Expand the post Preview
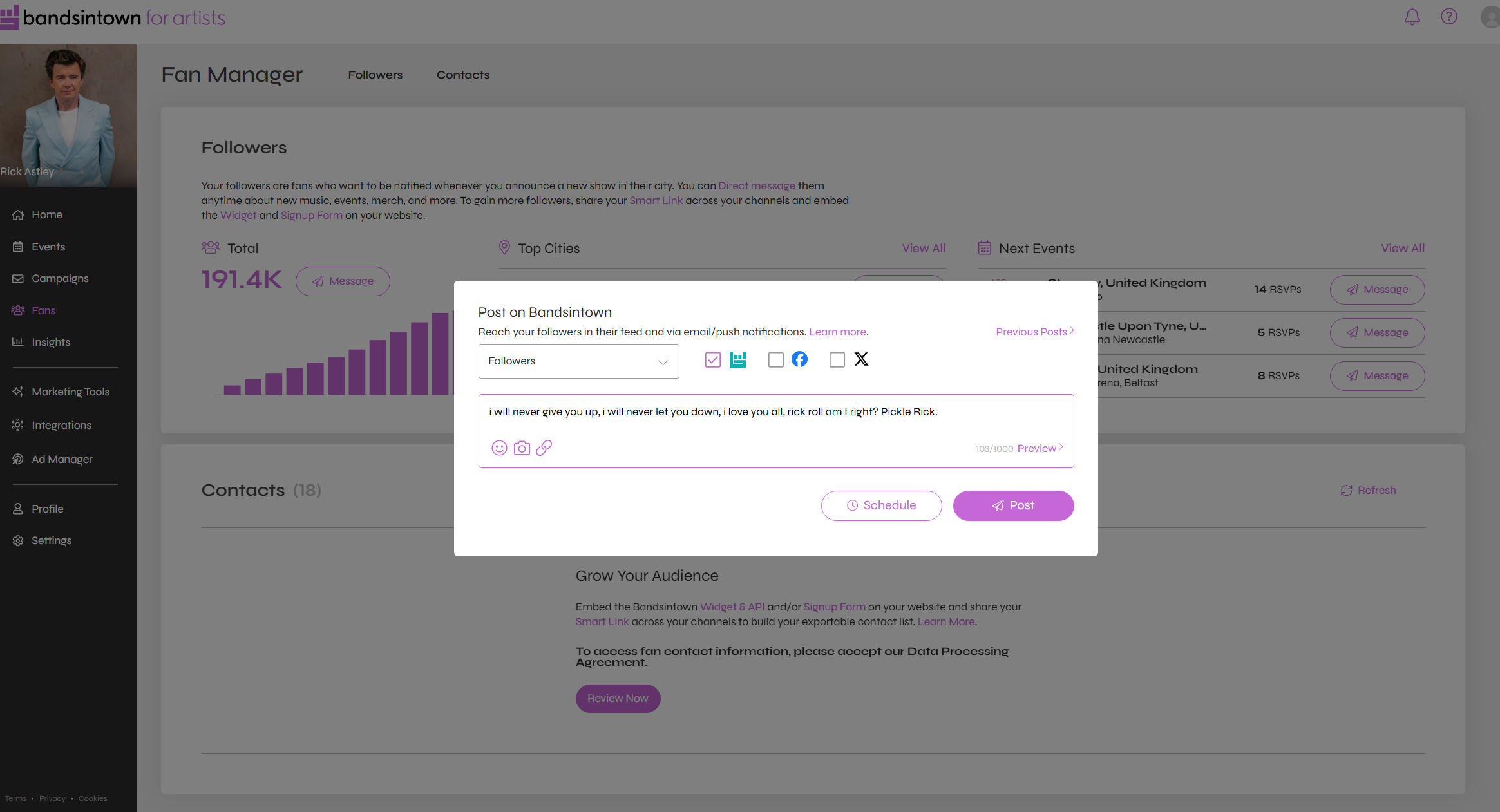This screenshot has width=1500, height=812. (1037, 448)
